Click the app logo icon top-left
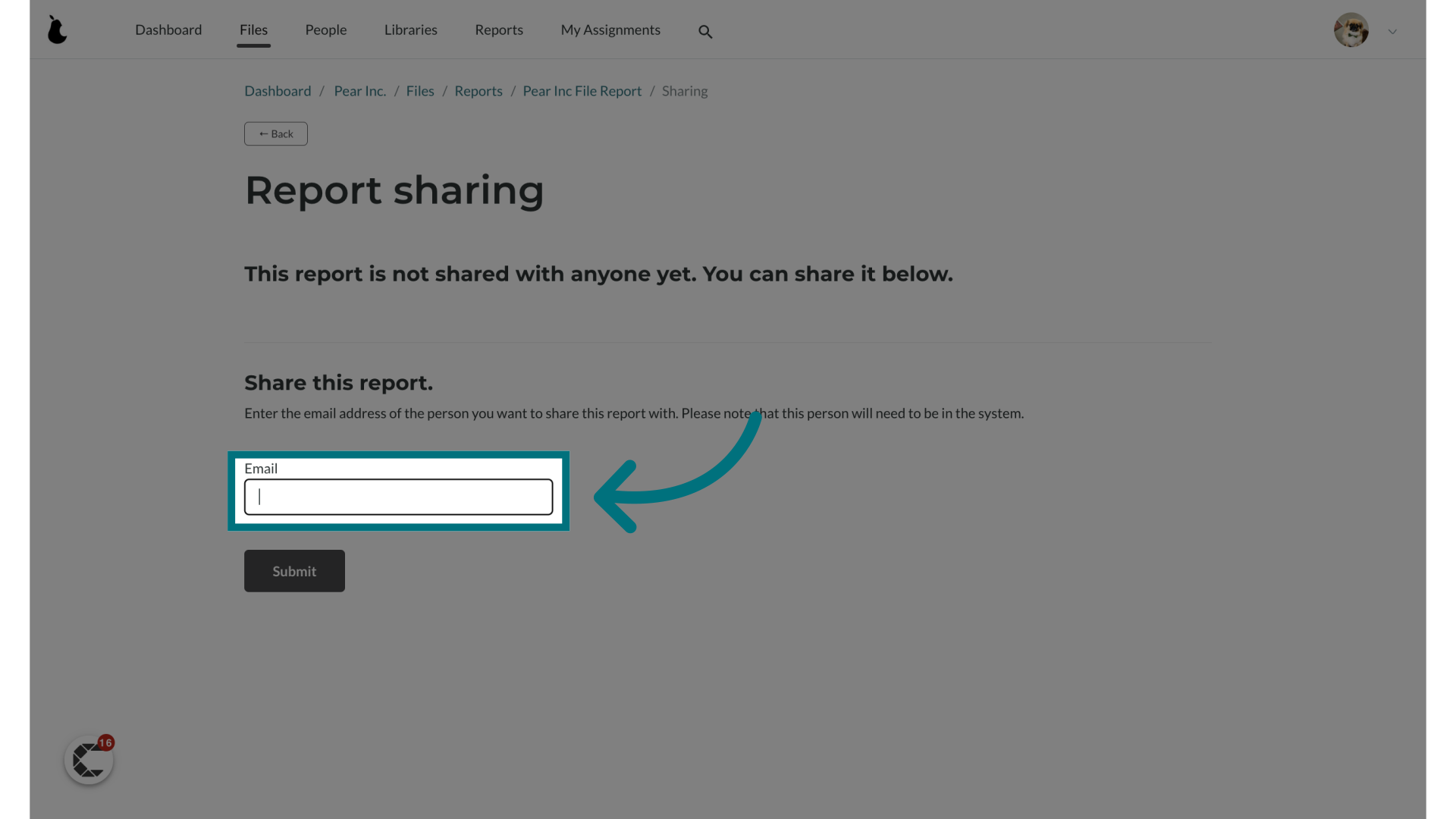 (x=56, y=29)
